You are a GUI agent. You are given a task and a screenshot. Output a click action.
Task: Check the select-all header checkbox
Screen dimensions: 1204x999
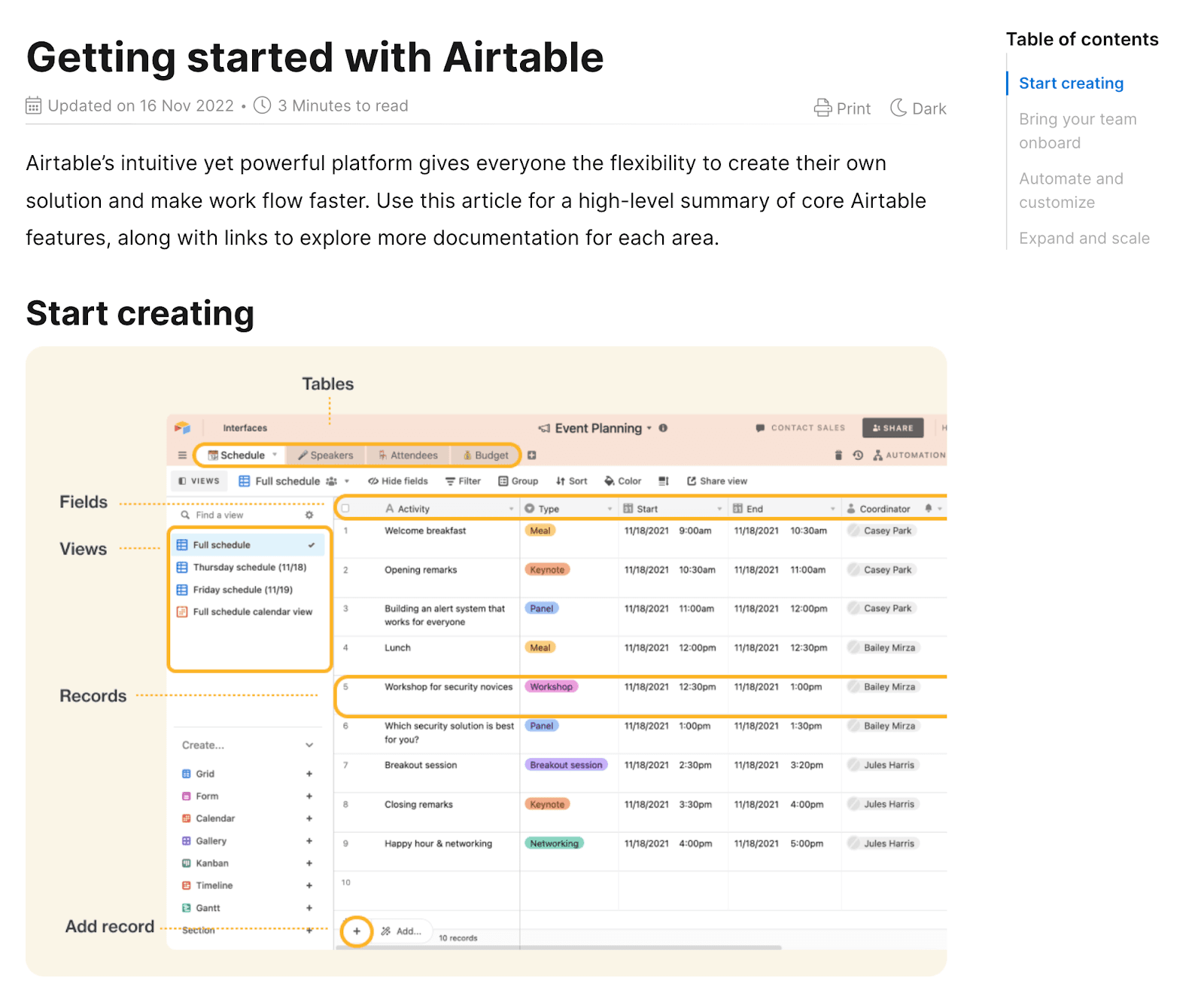(345, 509)
